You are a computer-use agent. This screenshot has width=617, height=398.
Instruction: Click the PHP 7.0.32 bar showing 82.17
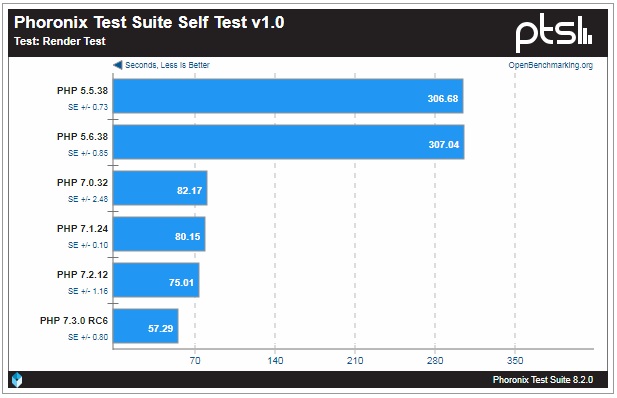[160, 188]
